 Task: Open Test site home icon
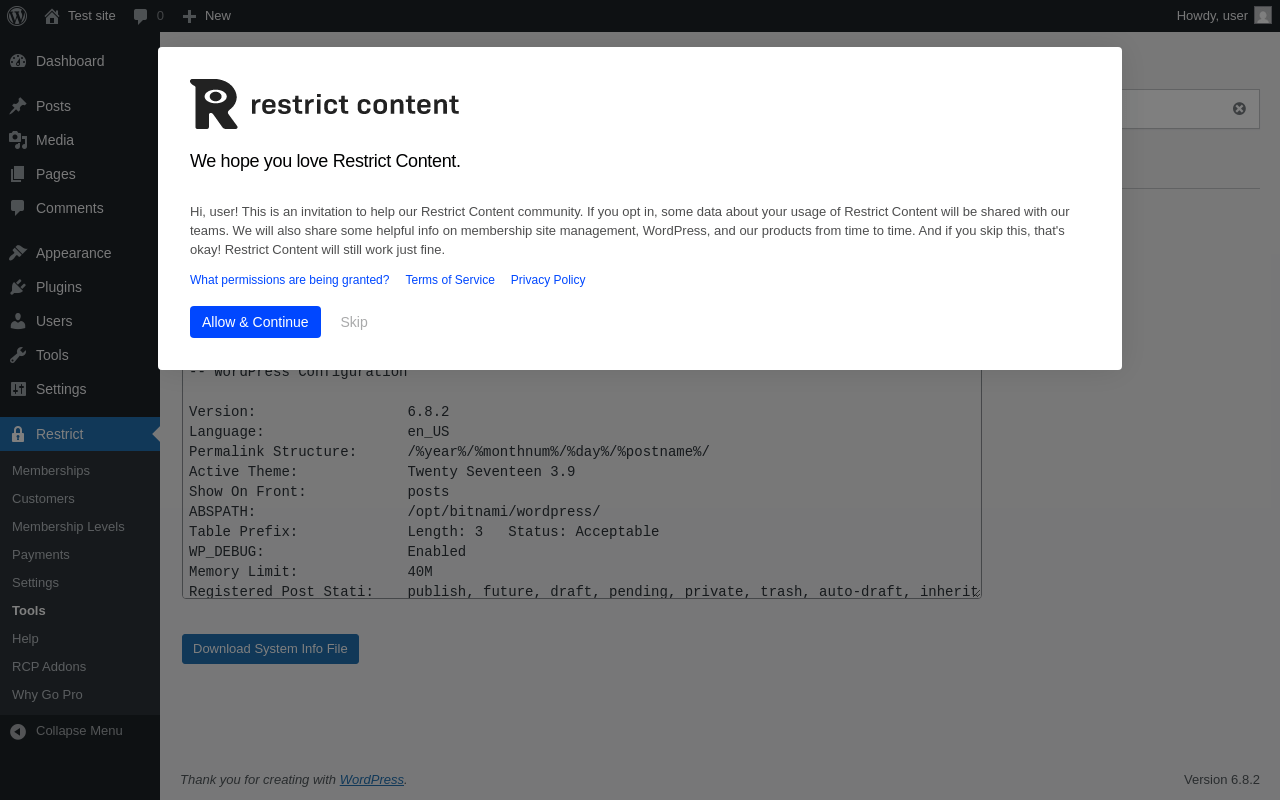pos(52,16)
